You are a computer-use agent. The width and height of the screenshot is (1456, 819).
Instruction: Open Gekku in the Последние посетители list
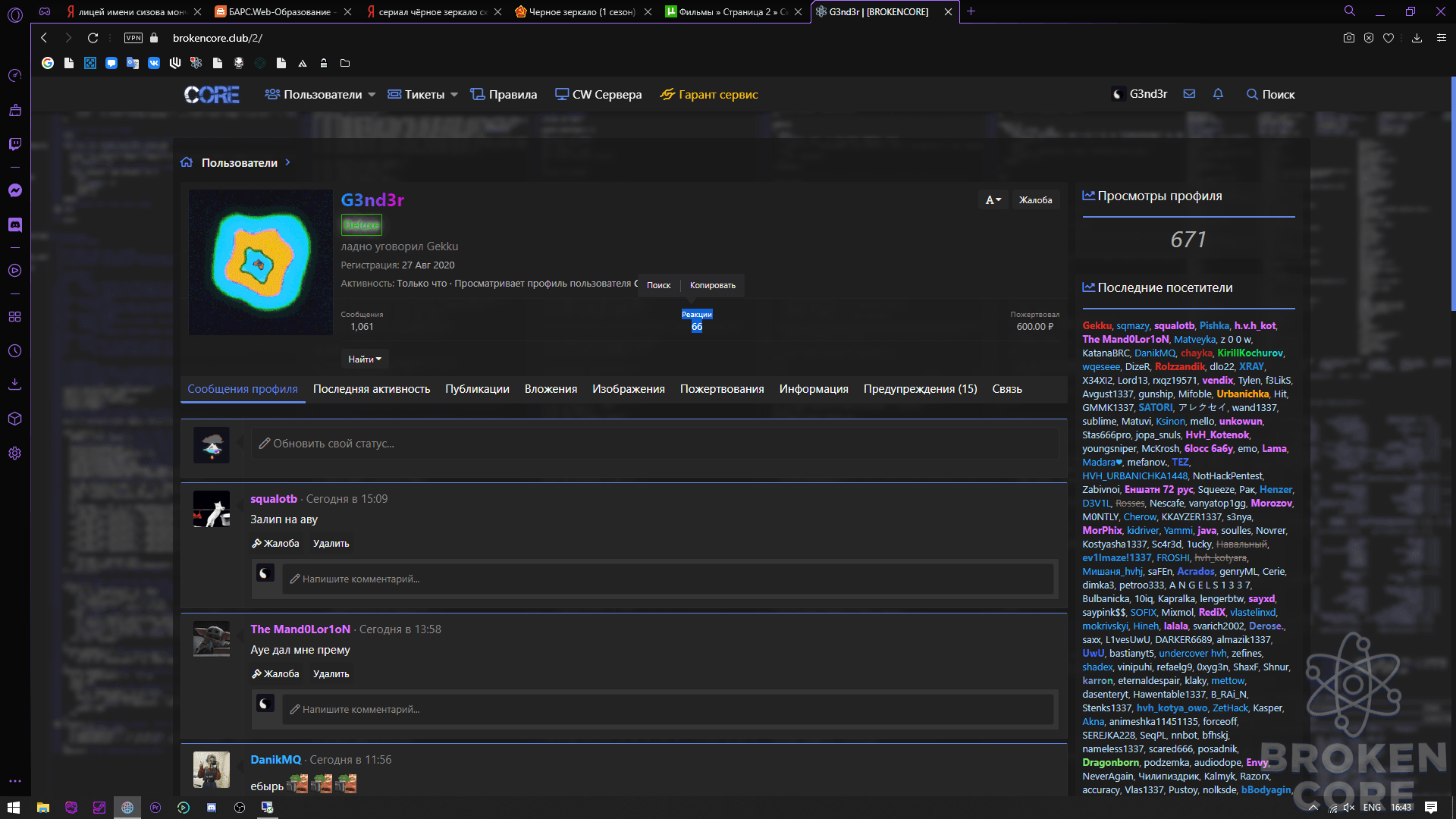(1097, 326)
